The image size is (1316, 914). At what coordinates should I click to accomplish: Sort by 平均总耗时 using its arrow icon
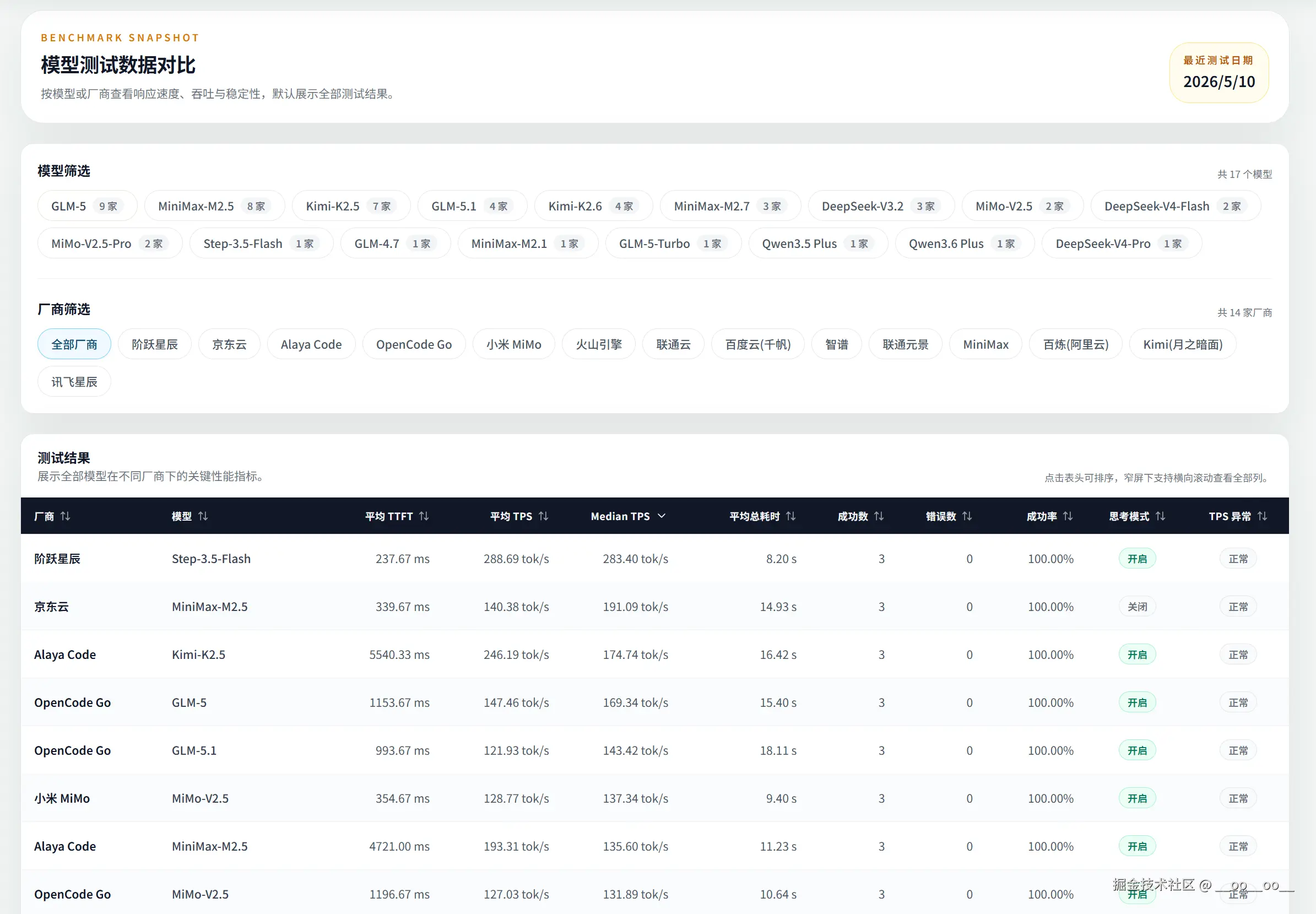[791, 516]
